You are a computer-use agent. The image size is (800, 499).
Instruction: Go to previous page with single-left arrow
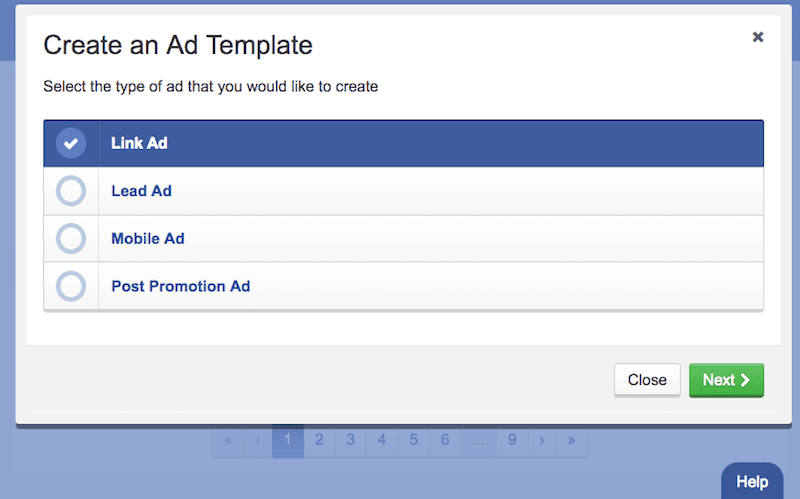pos(258,439)
